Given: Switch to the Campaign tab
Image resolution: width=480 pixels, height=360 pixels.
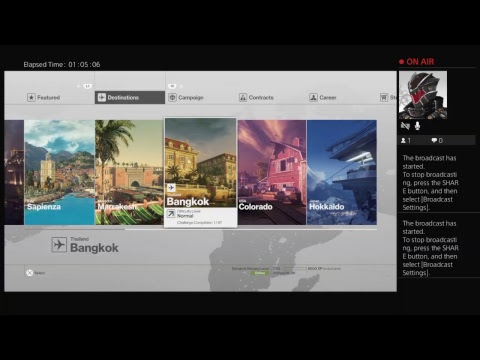Looking at the screenshot, I should pyautogui.click(x=186, y=97).
